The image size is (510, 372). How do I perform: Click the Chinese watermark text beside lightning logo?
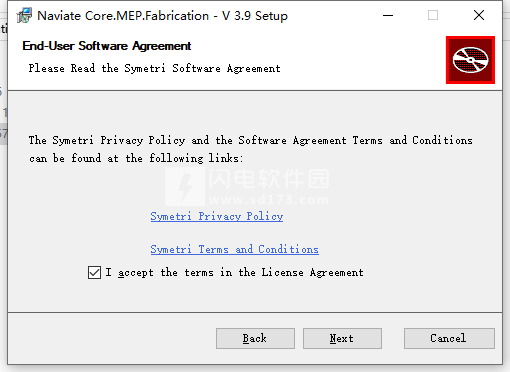[269, 179]
